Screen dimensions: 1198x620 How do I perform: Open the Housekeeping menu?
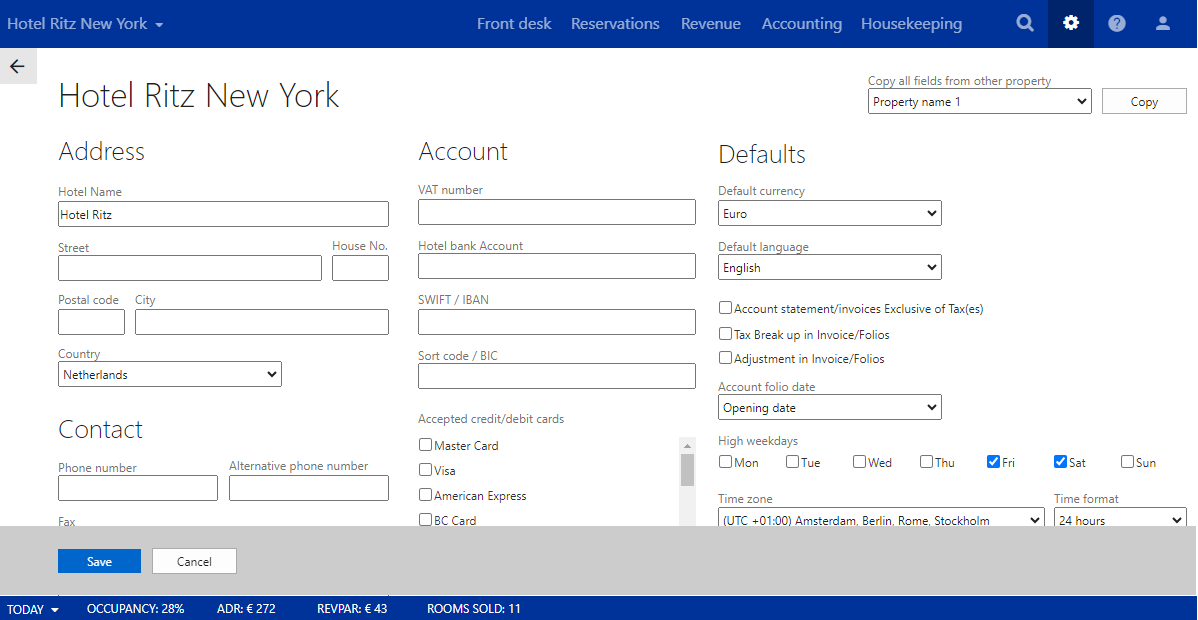coord(911,24)
